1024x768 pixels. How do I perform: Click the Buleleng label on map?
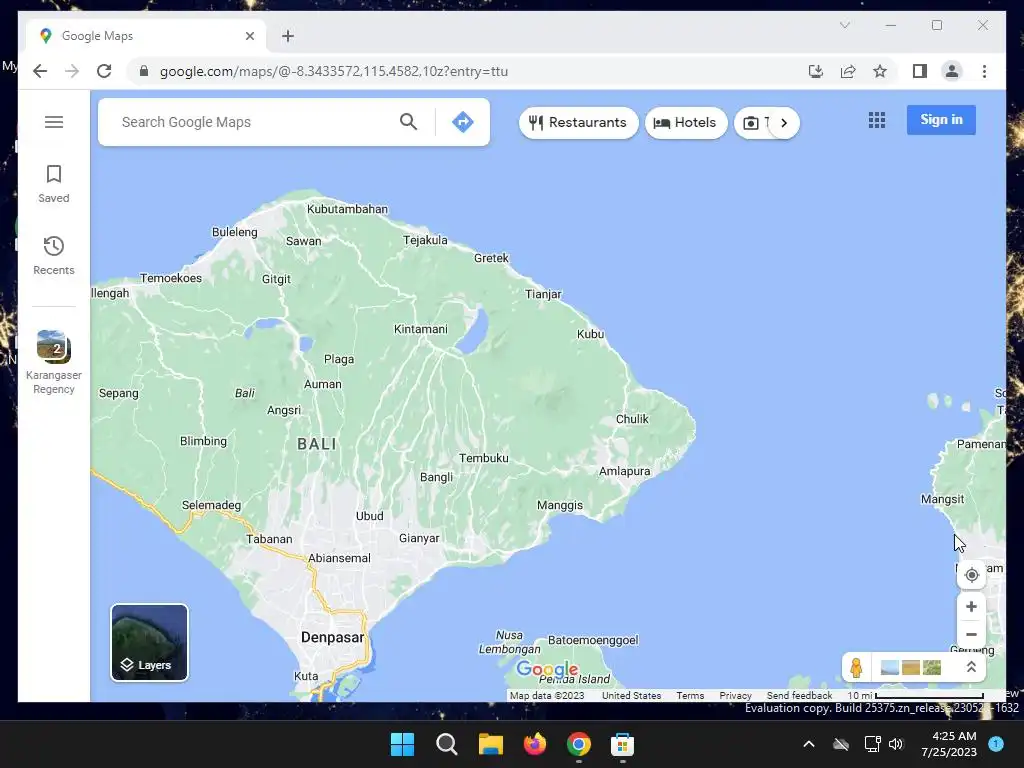tap(234, 232)
